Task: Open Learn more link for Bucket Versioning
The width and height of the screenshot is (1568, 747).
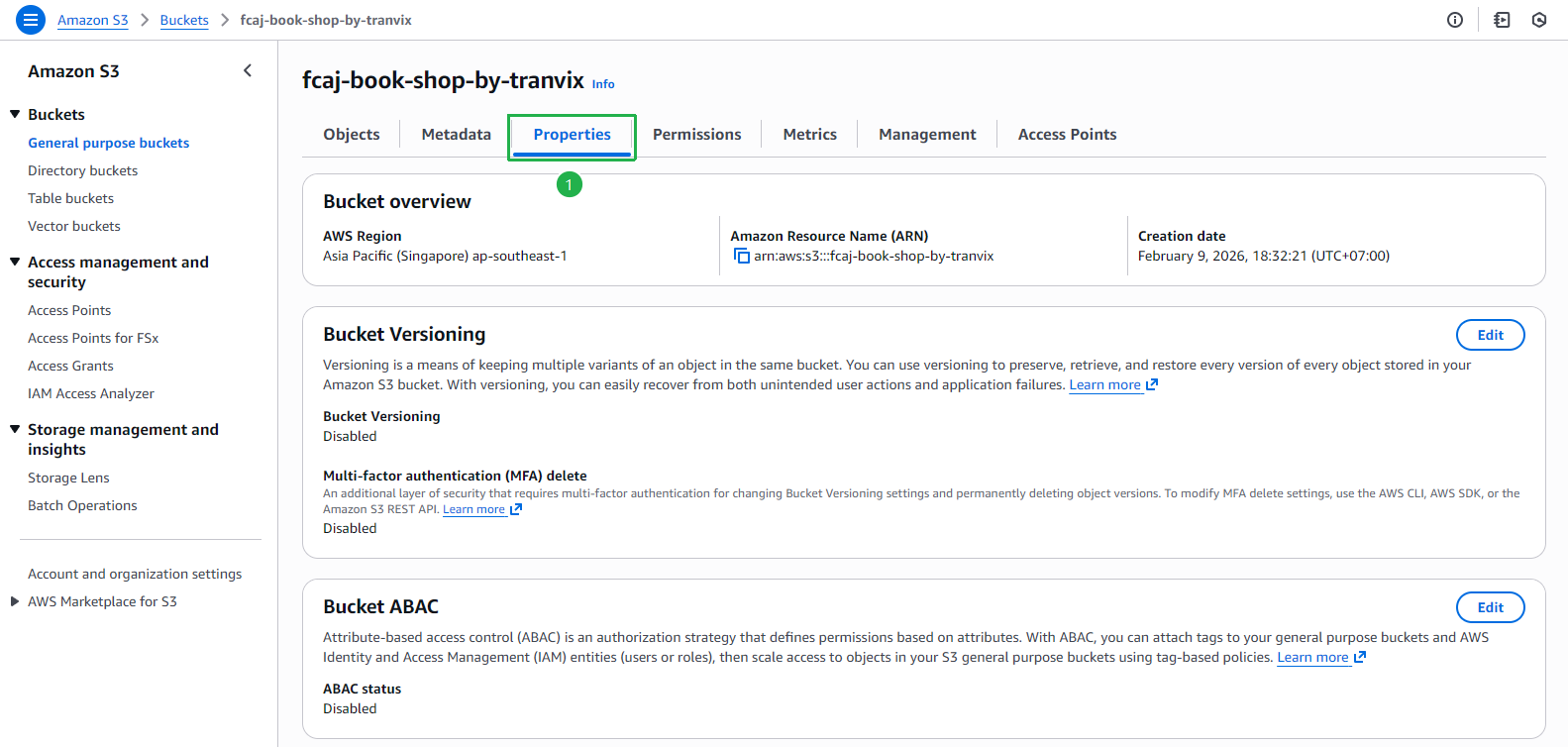Action: click(1113, 384)
